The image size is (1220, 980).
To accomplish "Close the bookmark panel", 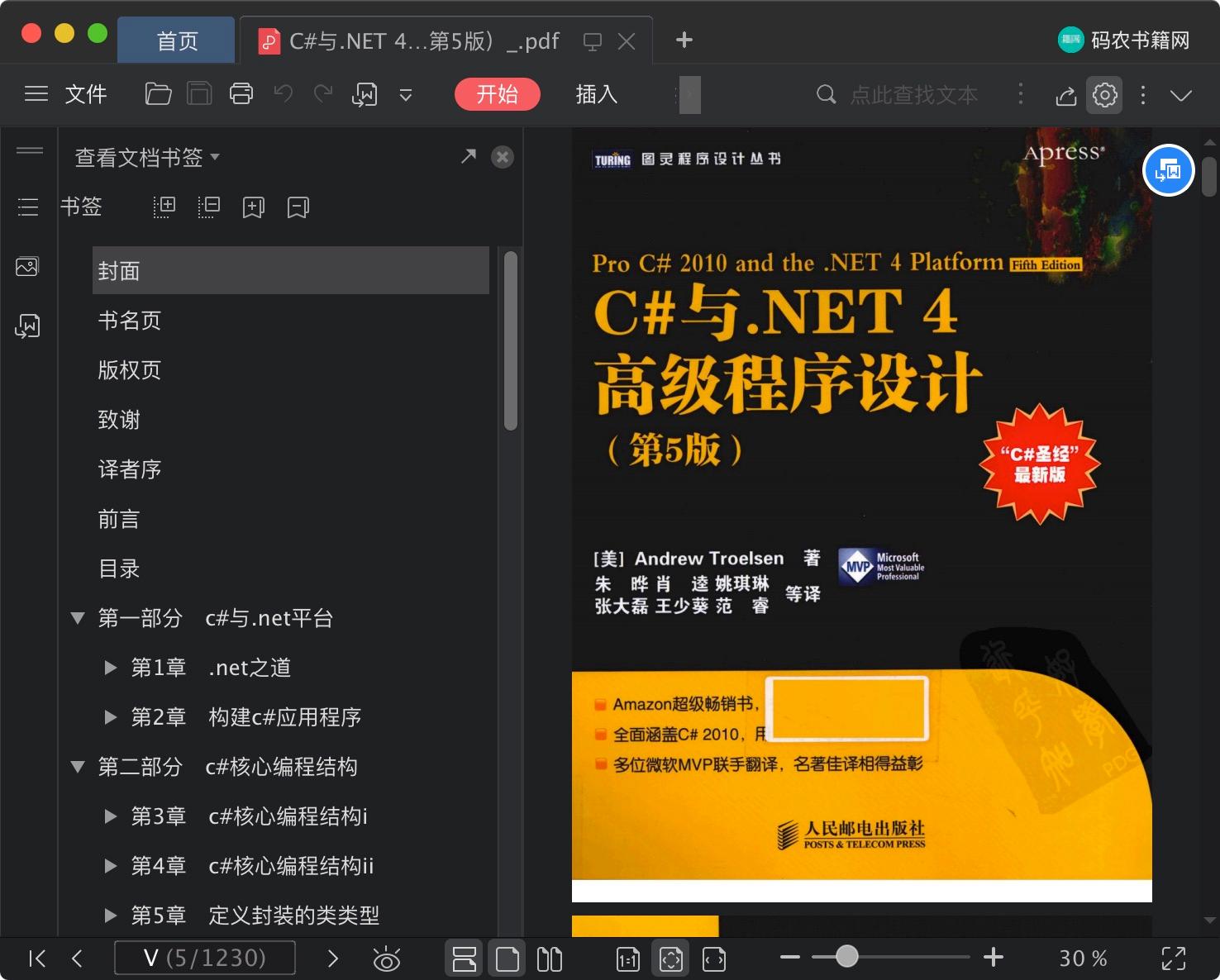I will tap(503, 157).
